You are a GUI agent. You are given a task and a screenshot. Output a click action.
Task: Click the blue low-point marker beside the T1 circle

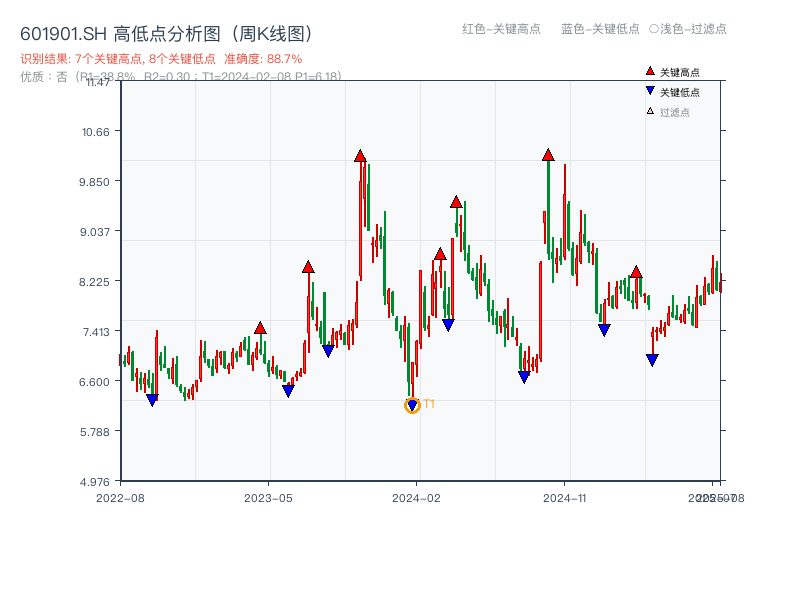(411, 403)
